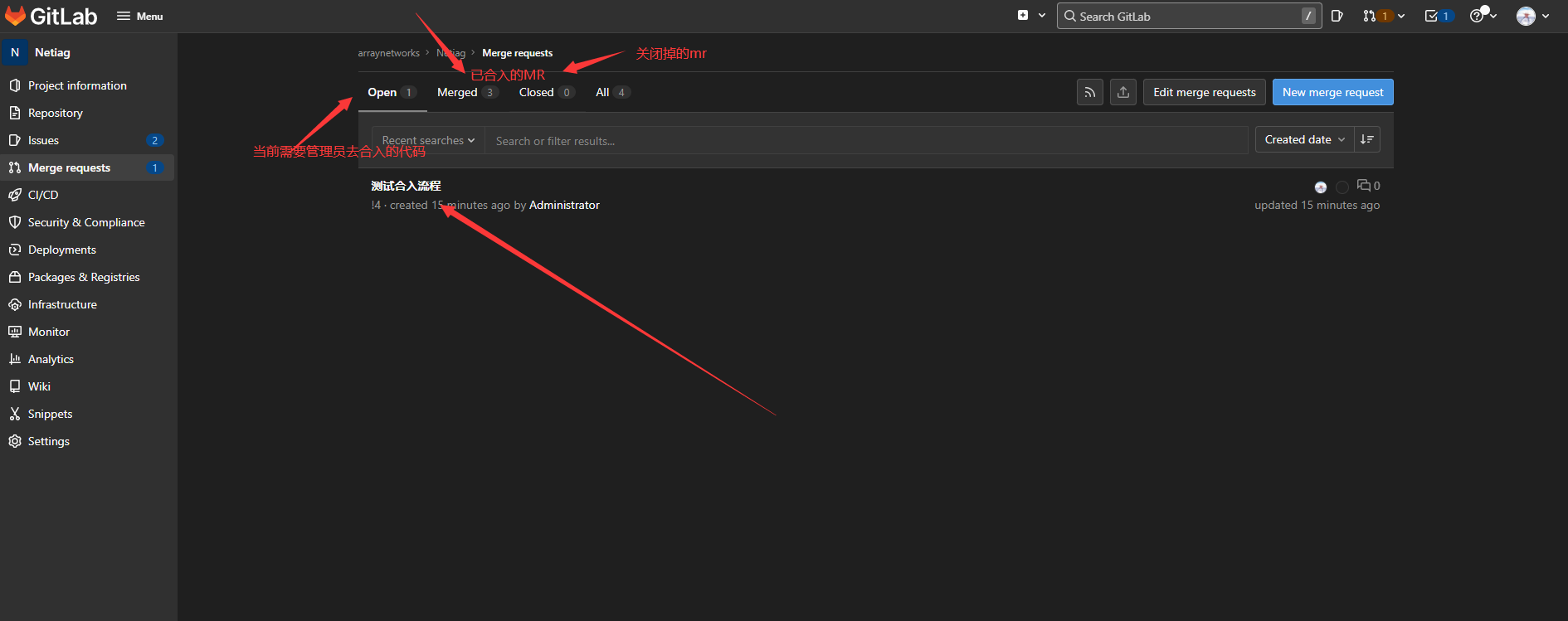Click the New merge request button
This screenshot has height=621, width=1568.
(x=1332, y=92)
